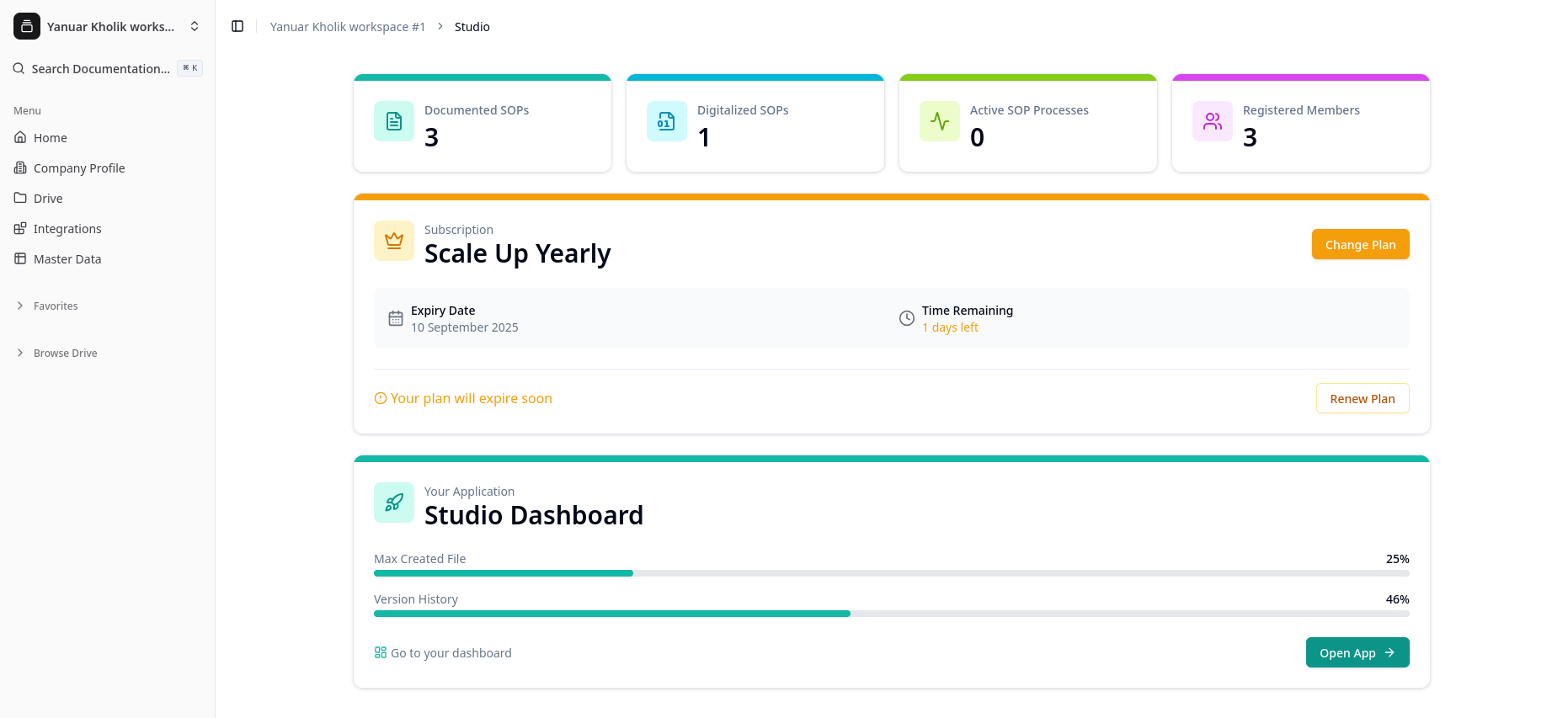Image resolution: width=1568 pixels, height=718 pixels.
Task: Click the Expiry Date calendar icon
Action: pos(396,318)
